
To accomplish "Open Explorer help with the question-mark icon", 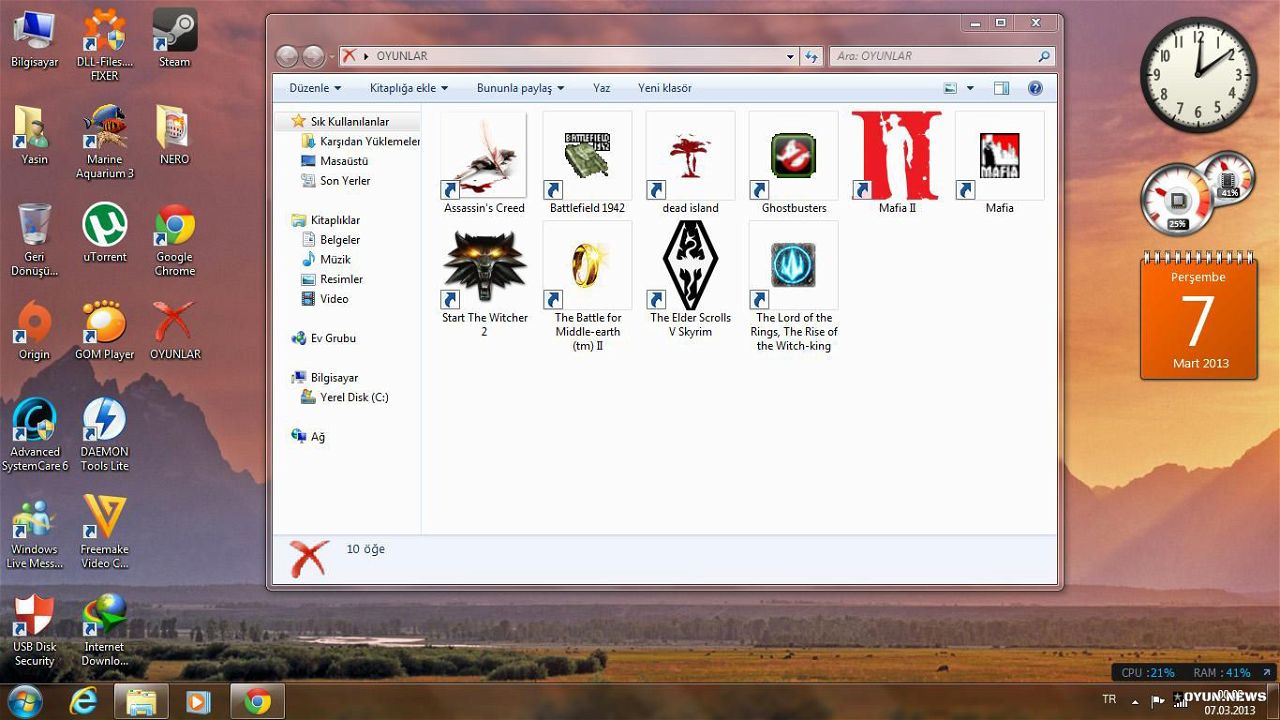I will (x=1035, y=88).
